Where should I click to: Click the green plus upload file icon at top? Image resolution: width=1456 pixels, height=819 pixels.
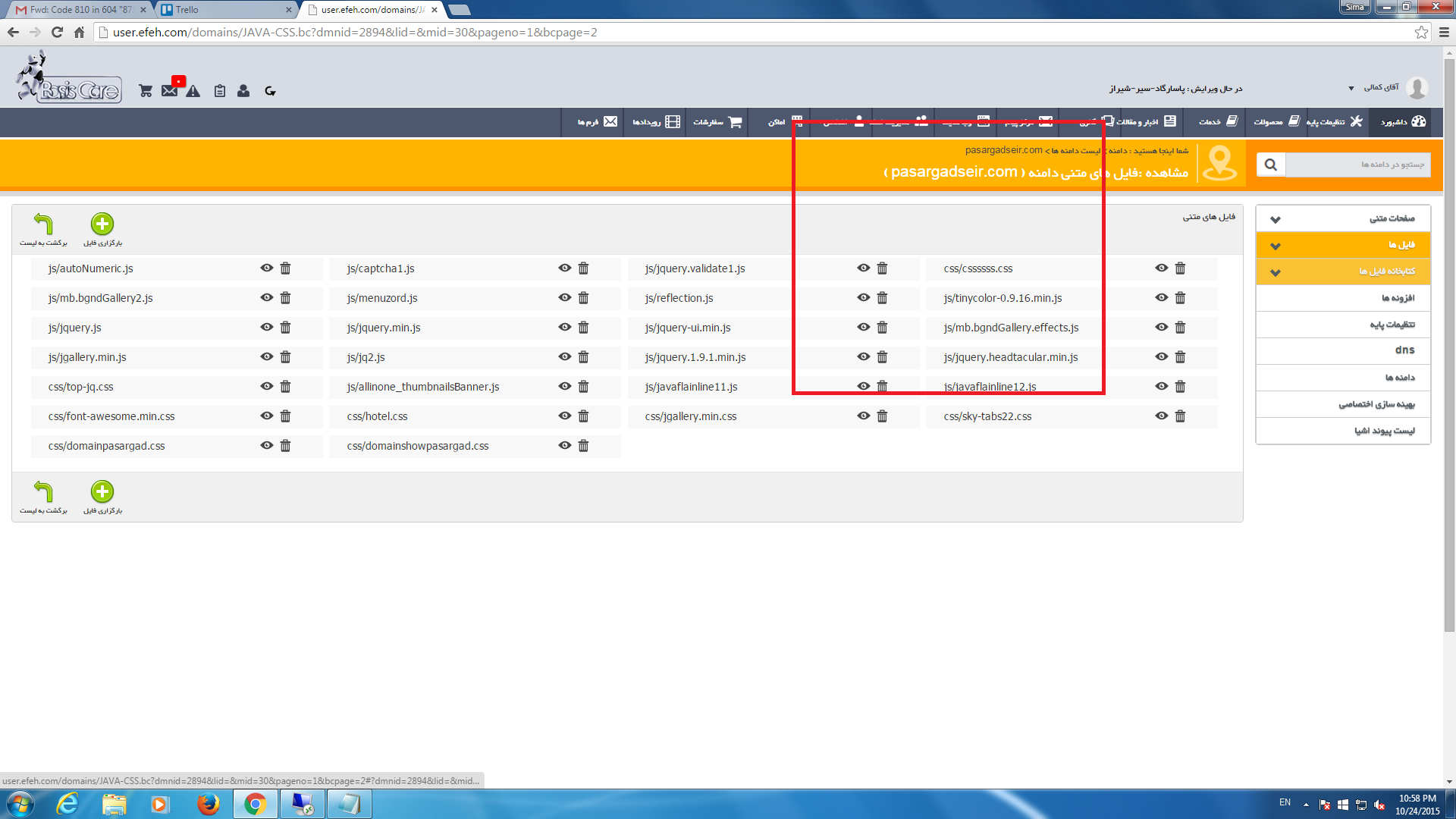tap(102, 224)
